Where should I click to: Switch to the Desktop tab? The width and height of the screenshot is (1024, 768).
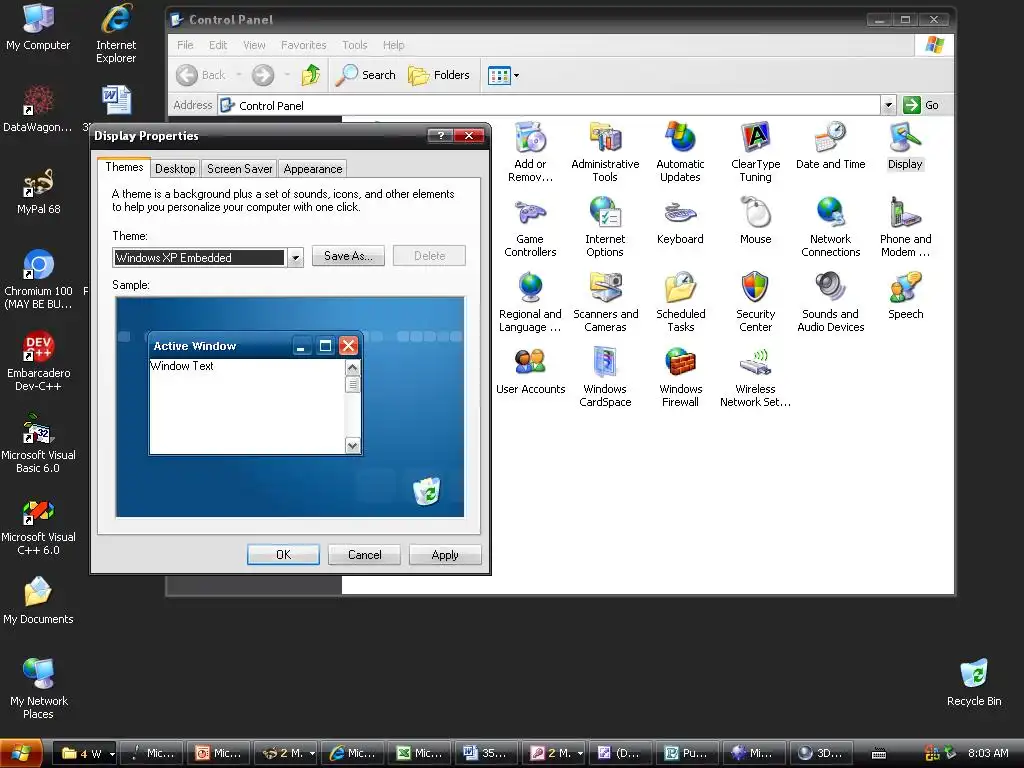click(175, 168)
